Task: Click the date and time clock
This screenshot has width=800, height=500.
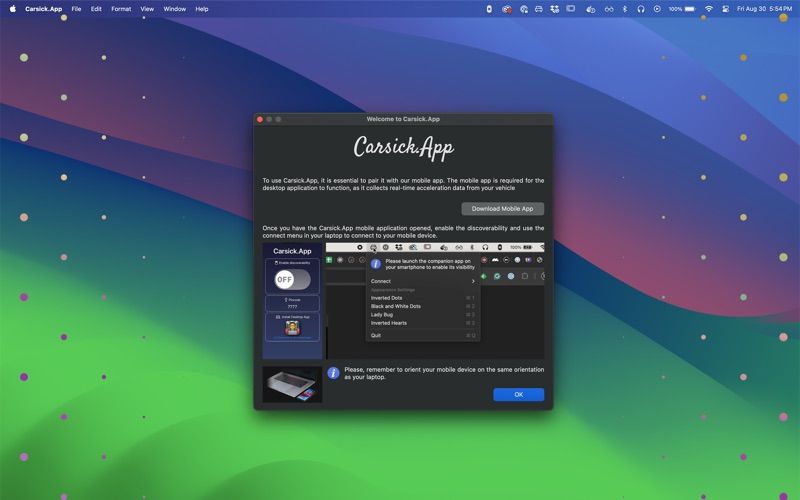Action: (764, 9)
